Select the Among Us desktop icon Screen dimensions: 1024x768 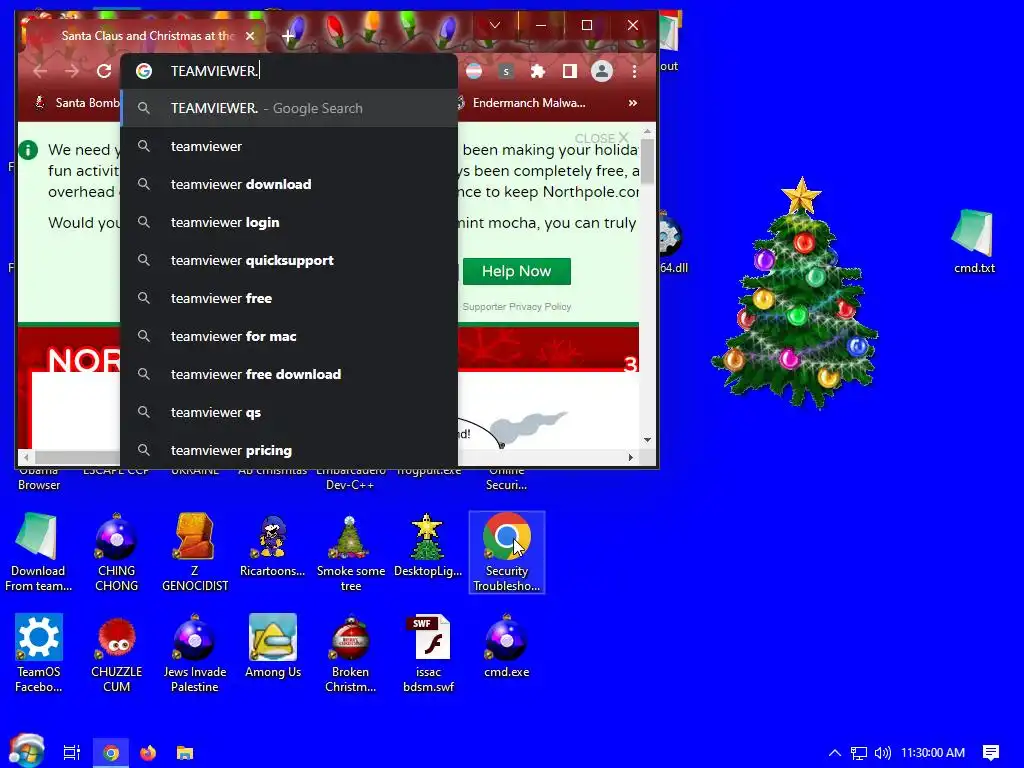(x=272, y=647)
